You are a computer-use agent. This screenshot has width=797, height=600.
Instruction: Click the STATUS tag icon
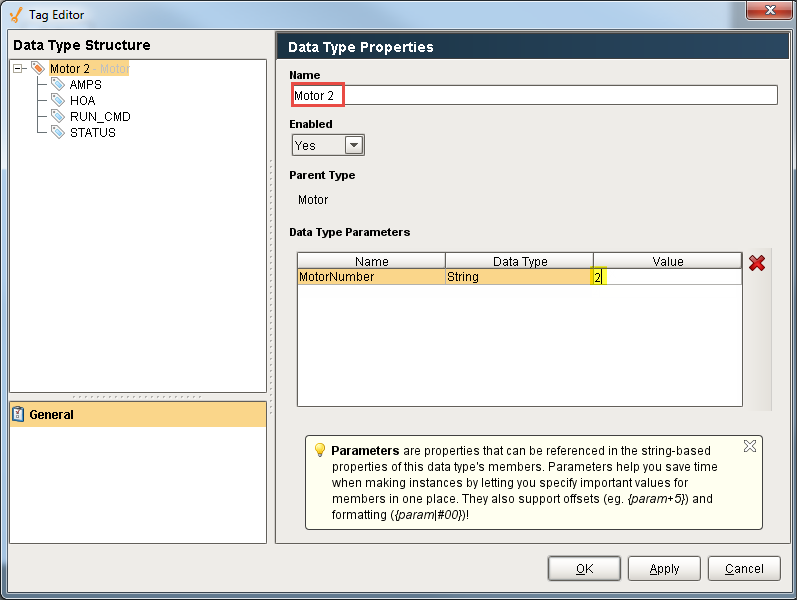click(x=58, y=133)
